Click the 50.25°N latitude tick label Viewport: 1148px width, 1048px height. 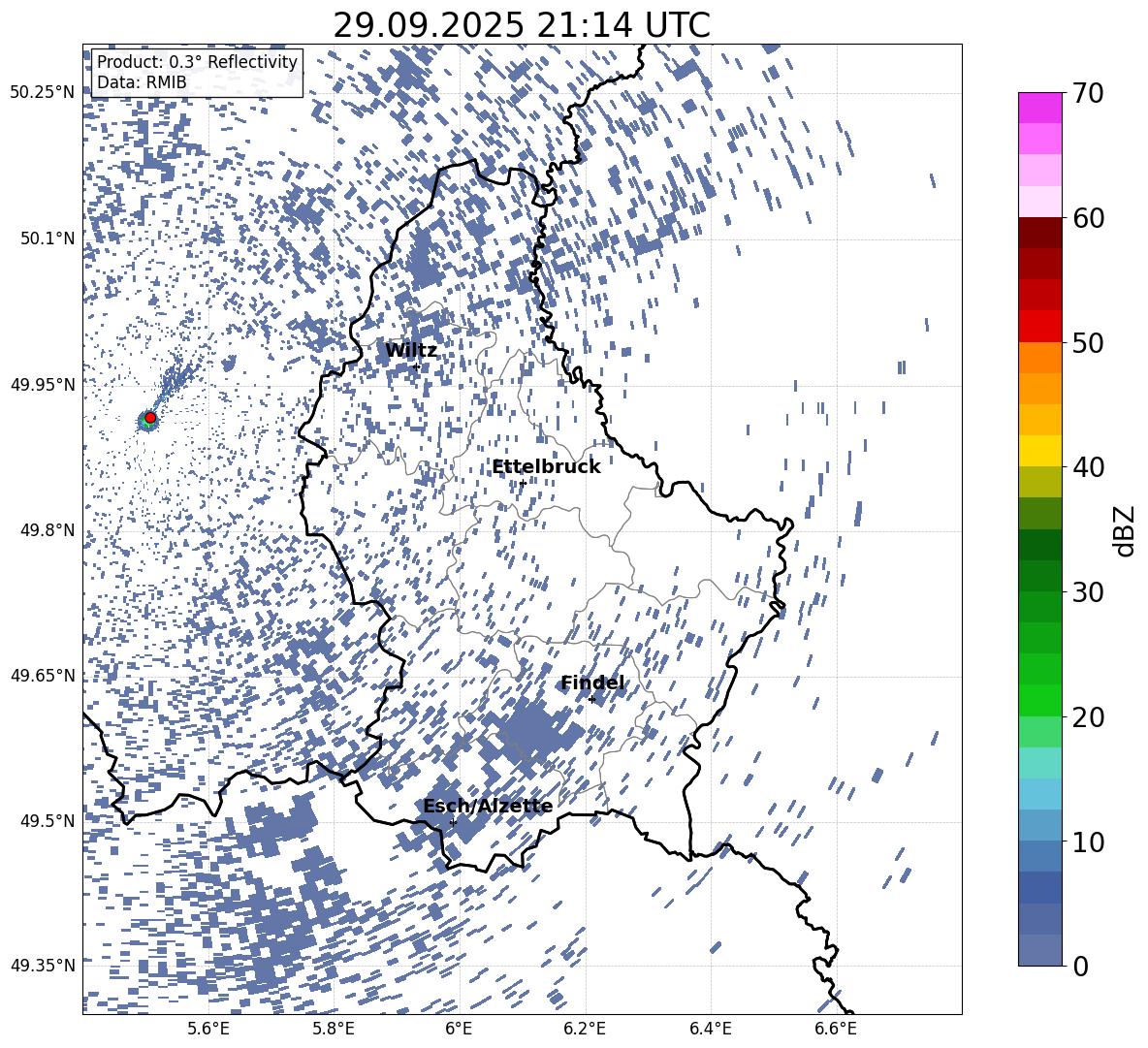tap(44, 93)
